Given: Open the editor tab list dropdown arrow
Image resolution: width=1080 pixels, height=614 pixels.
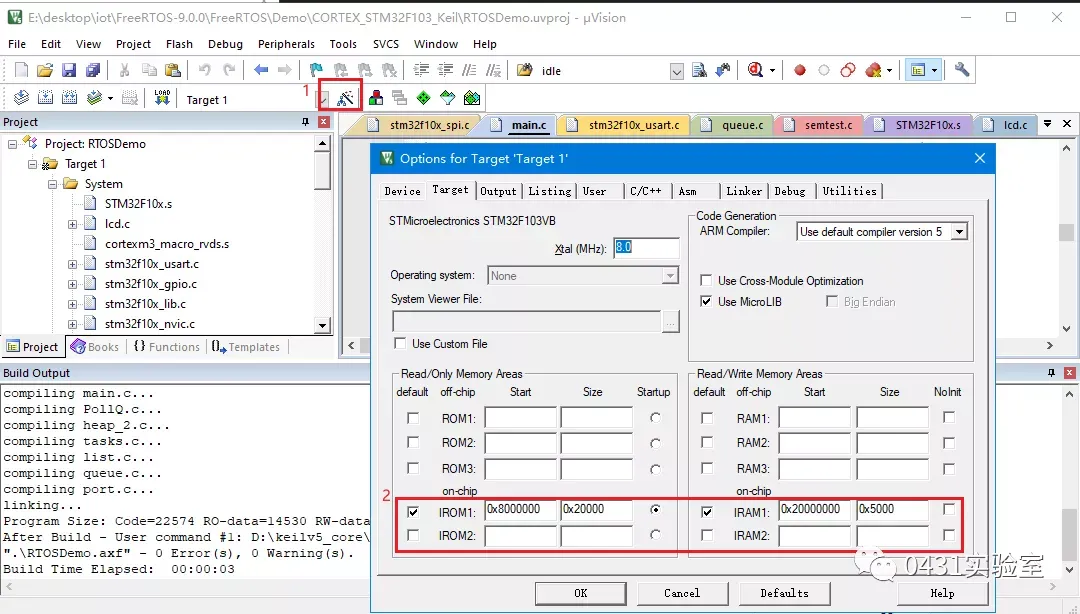Looking at the screenshot, I should click(x=1047, y=124).
